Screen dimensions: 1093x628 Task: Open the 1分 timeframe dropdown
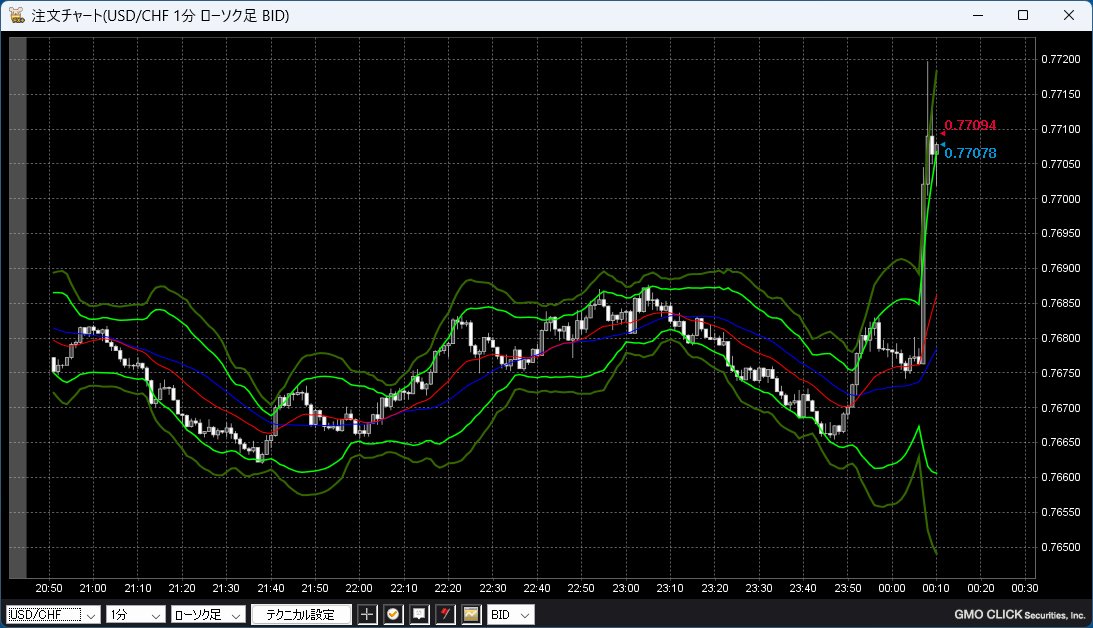pyautogui.click(x=136, y=615)
